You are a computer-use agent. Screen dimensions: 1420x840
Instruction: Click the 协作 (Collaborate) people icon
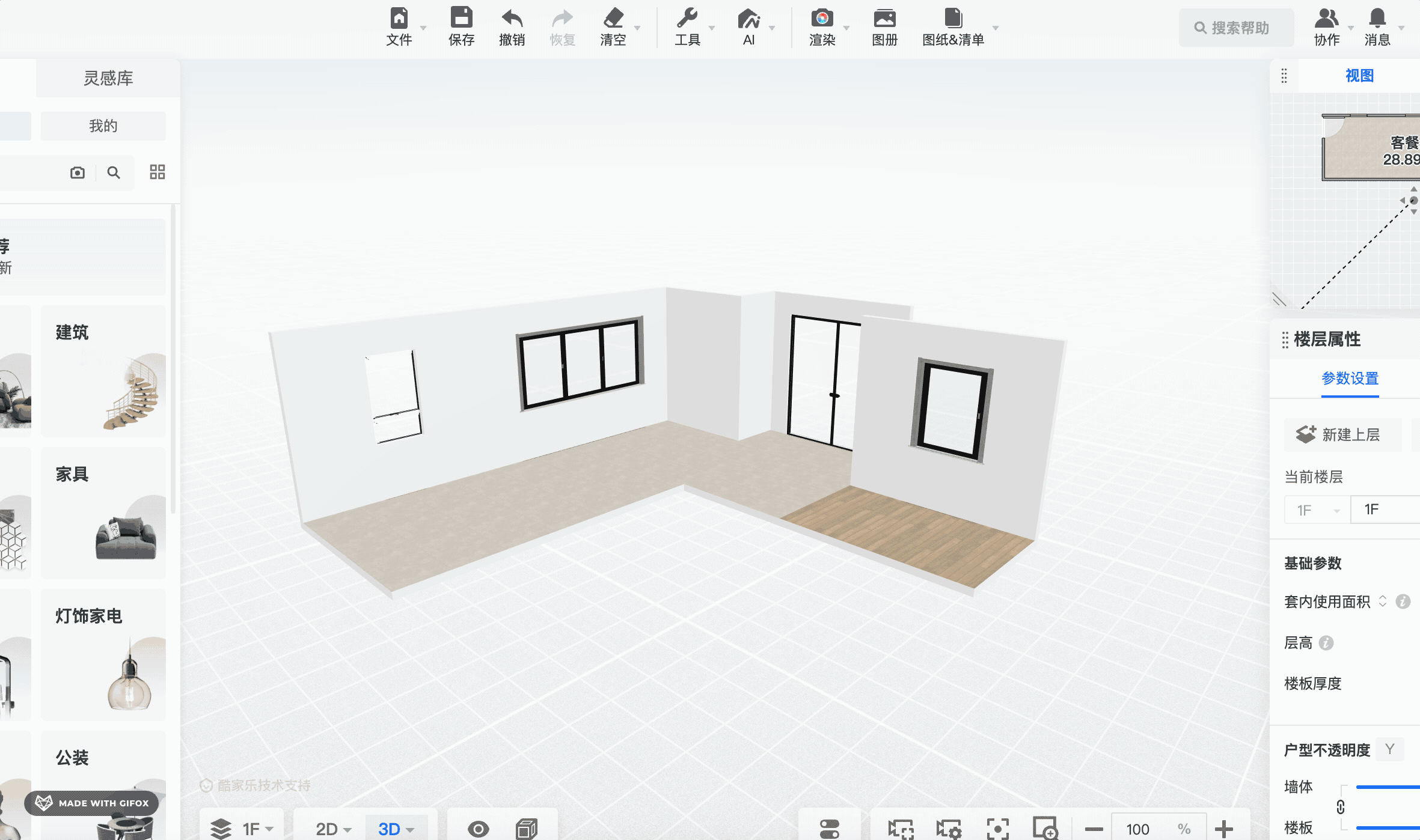[x=1326, y=18]
